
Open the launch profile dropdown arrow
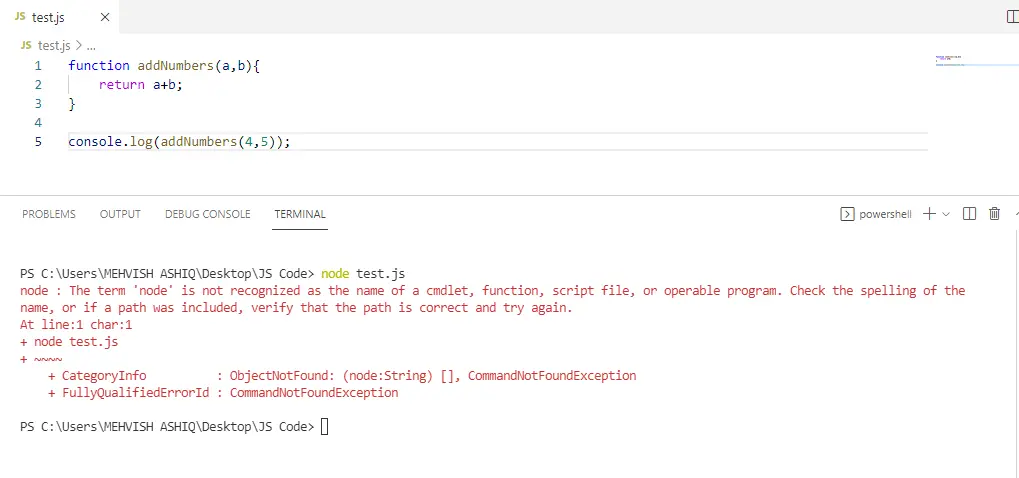946,214
